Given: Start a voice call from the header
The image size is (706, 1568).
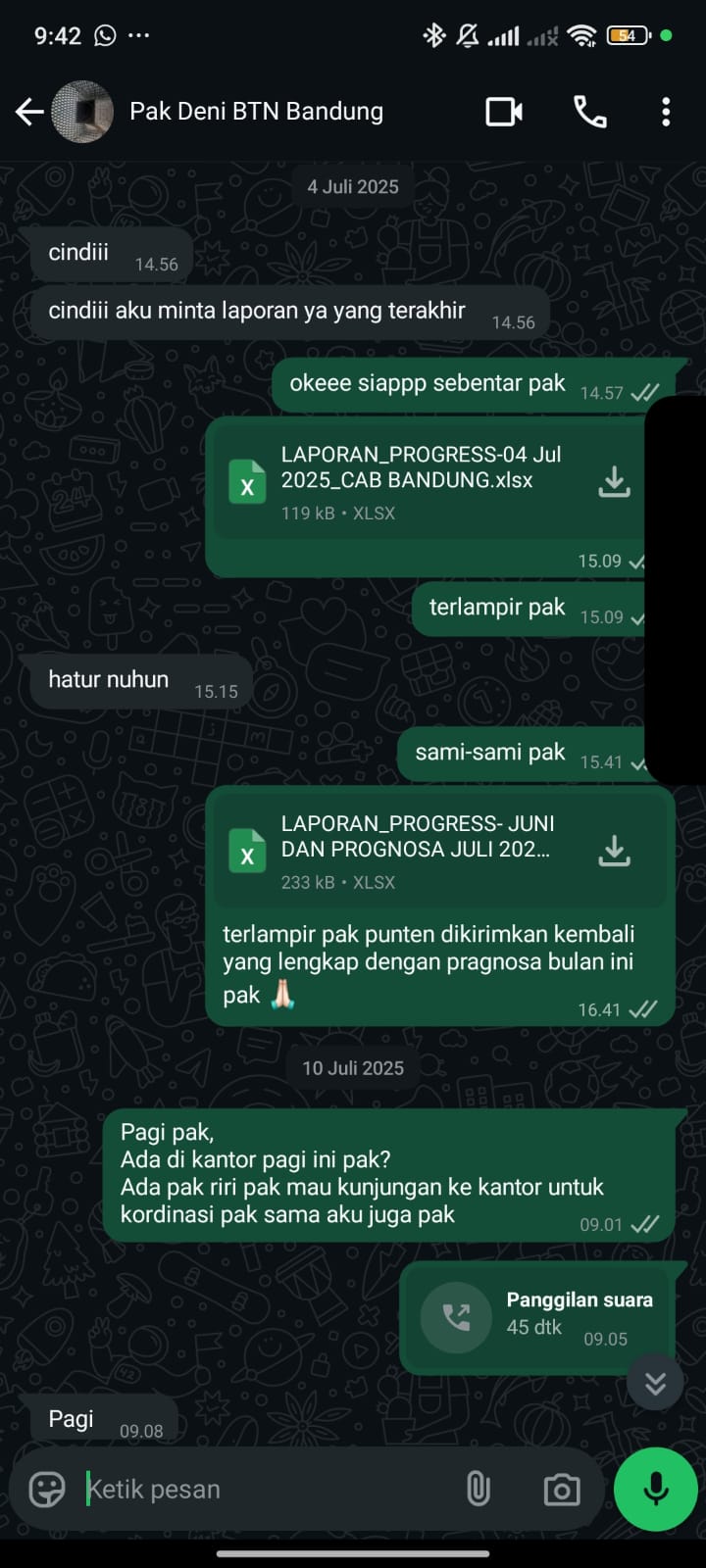Looking at the screenshot, I should click(x=589, y=112).
